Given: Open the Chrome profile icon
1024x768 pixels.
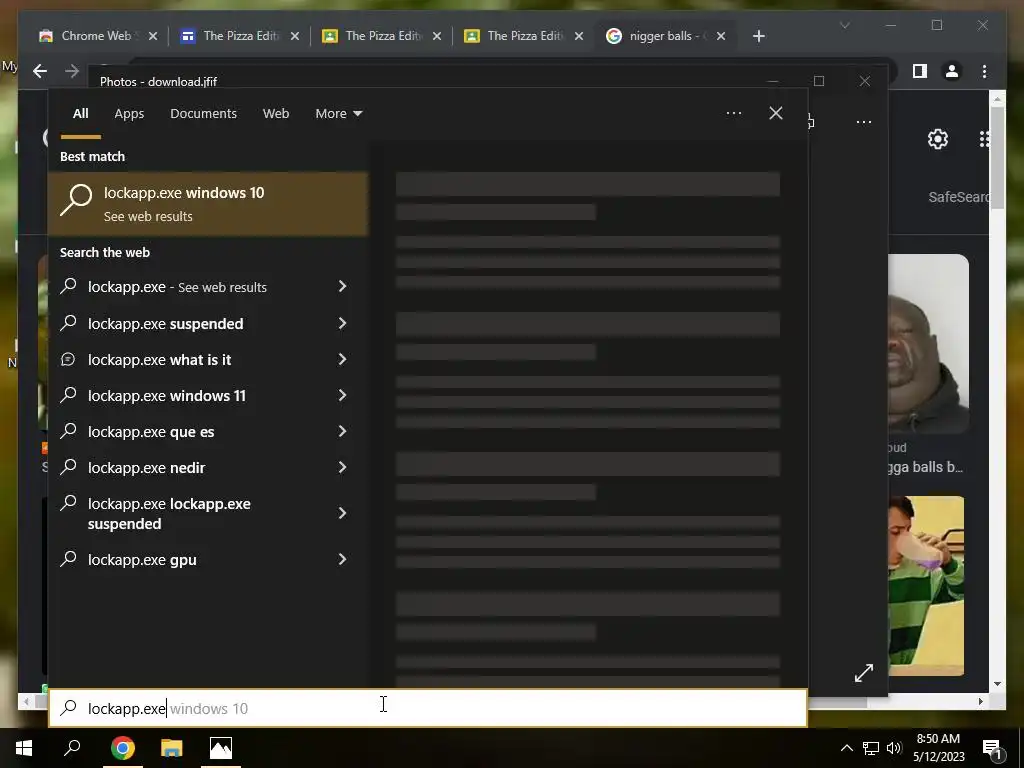Looking at the screenshot, I should coord(952,71).
